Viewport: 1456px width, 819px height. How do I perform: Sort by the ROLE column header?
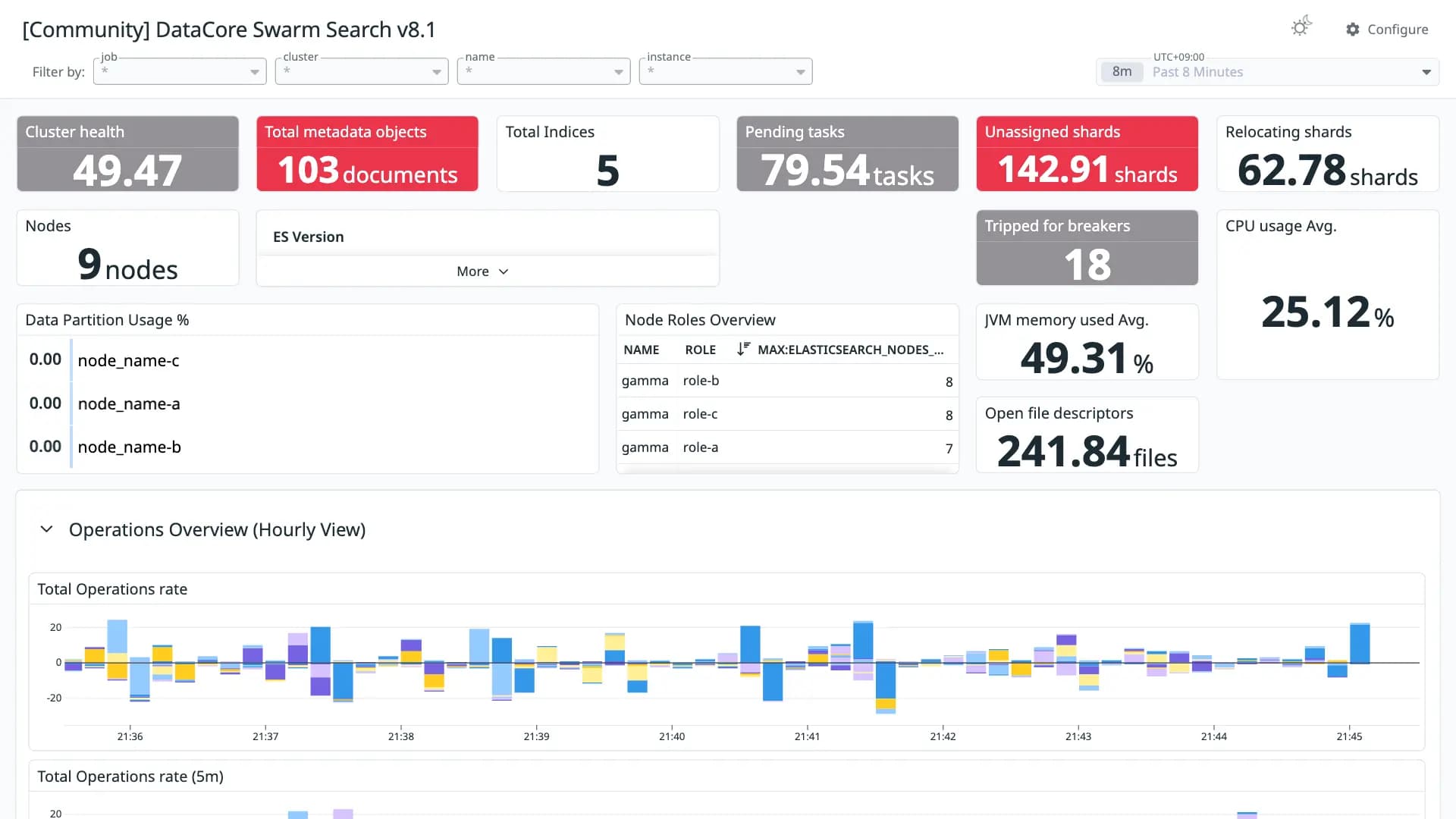[701, 350]
